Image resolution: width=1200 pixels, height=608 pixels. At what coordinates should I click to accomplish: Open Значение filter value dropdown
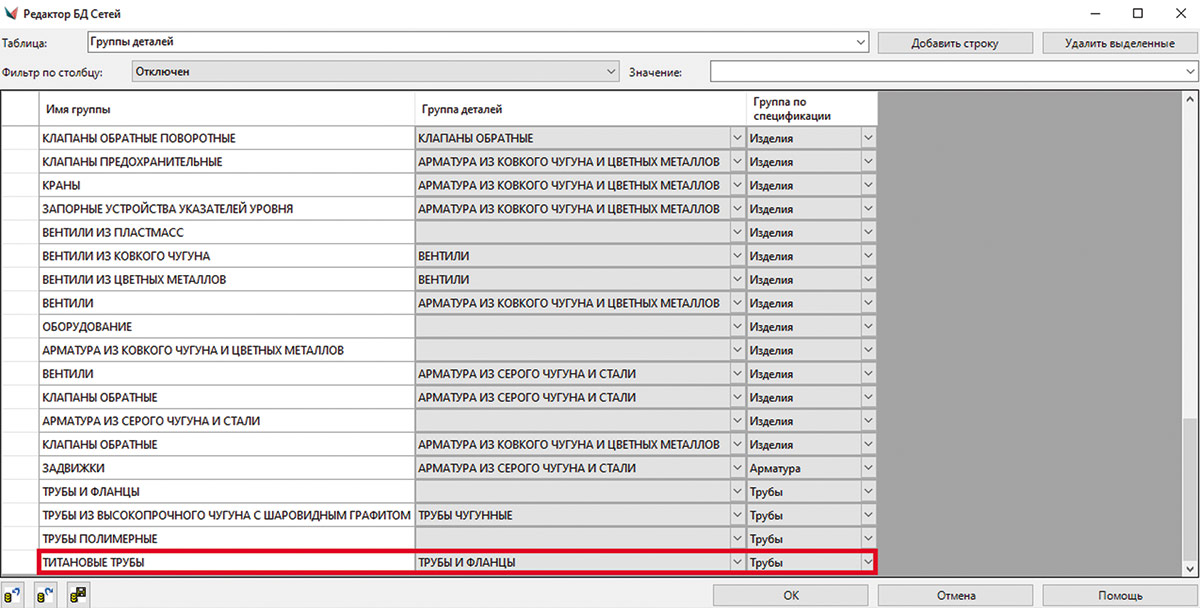[1189, 72]
